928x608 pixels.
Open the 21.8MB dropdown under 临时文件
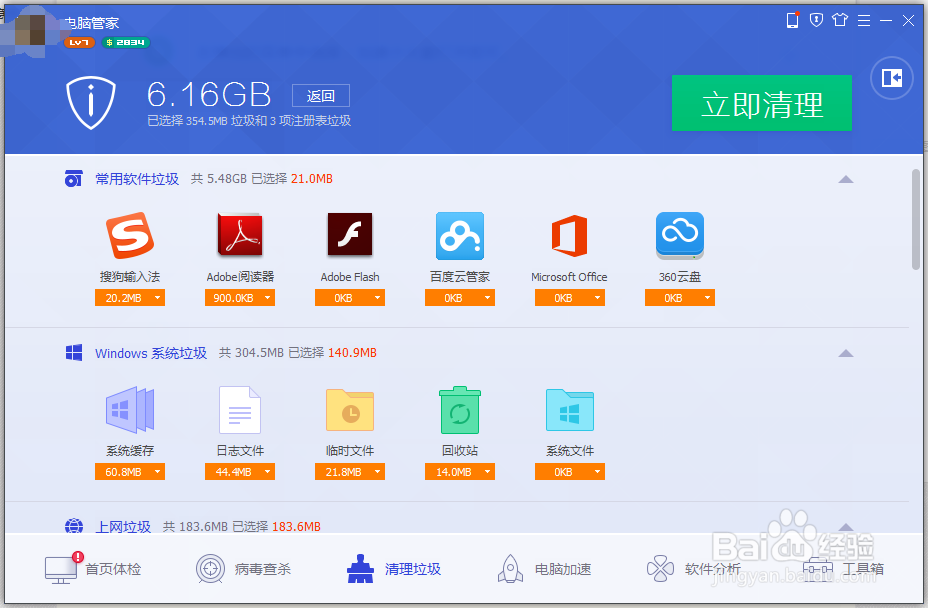click(350, 472)
